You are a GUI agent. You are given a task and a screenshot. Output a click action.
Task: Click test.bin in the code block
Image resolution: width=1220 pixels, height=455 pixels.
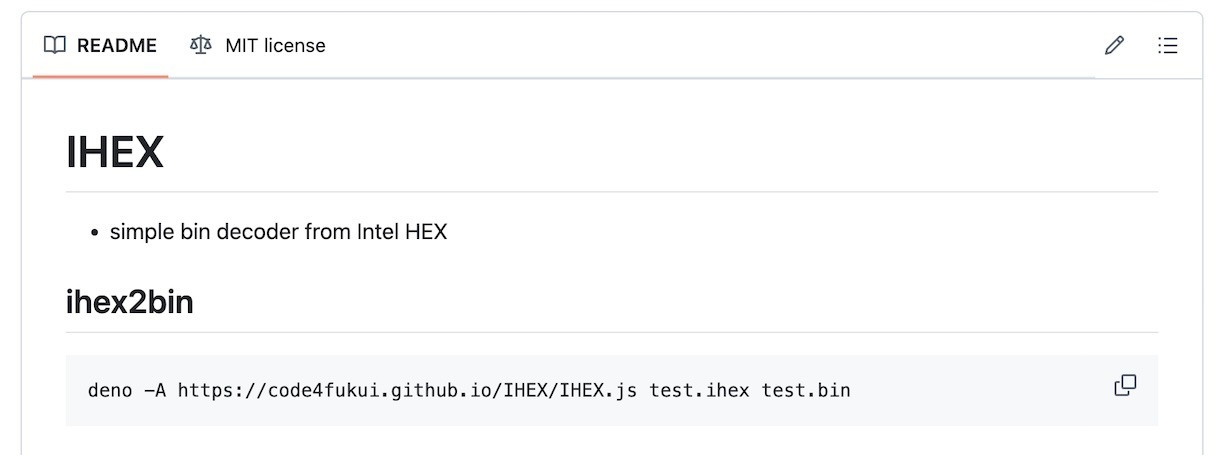click(x=806, y=390)
